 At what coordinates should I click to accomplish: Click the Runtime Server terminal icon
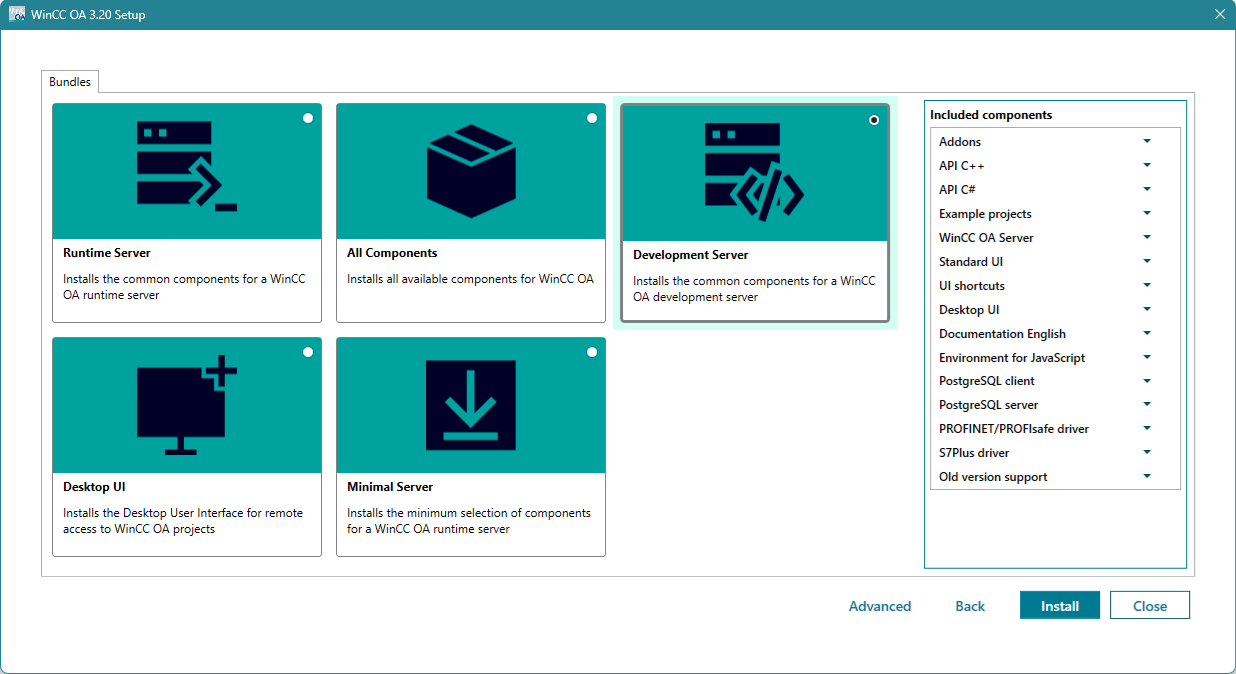186,166
